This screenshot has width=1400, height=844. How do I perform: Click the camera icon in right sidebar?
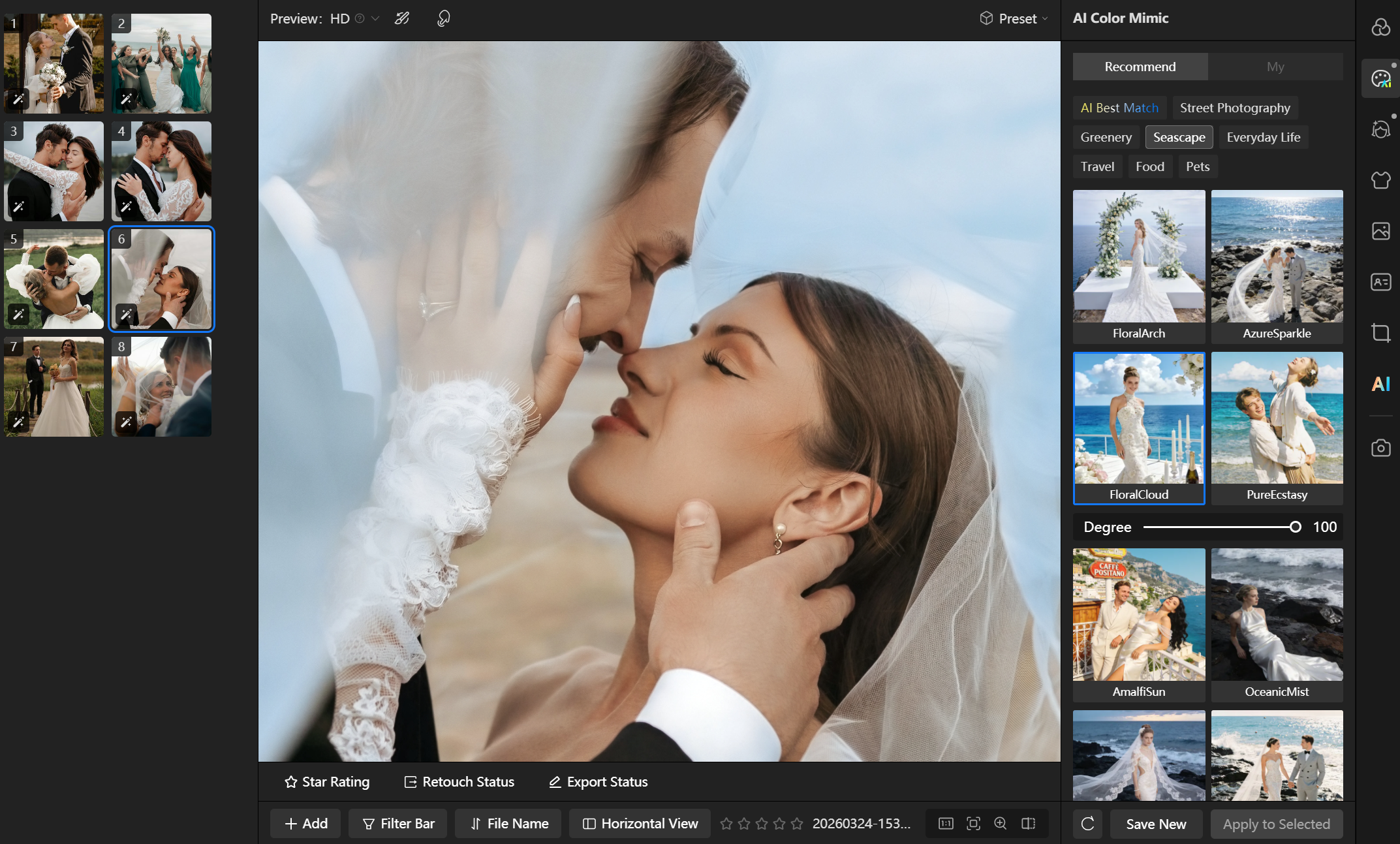tap(1380, 448)
